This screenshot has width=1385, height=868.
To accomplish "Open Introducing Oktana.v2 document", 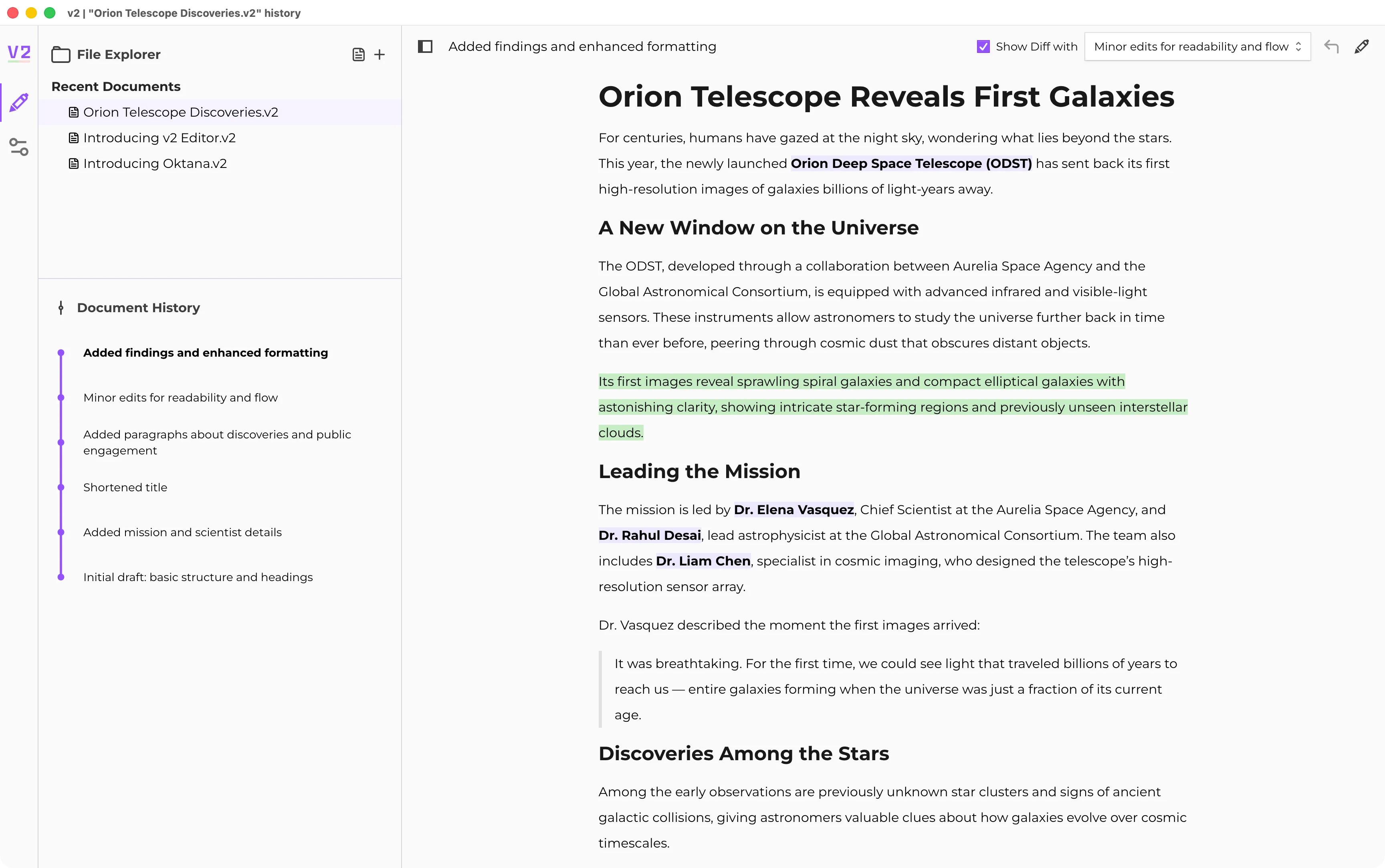I will point(154,164).
